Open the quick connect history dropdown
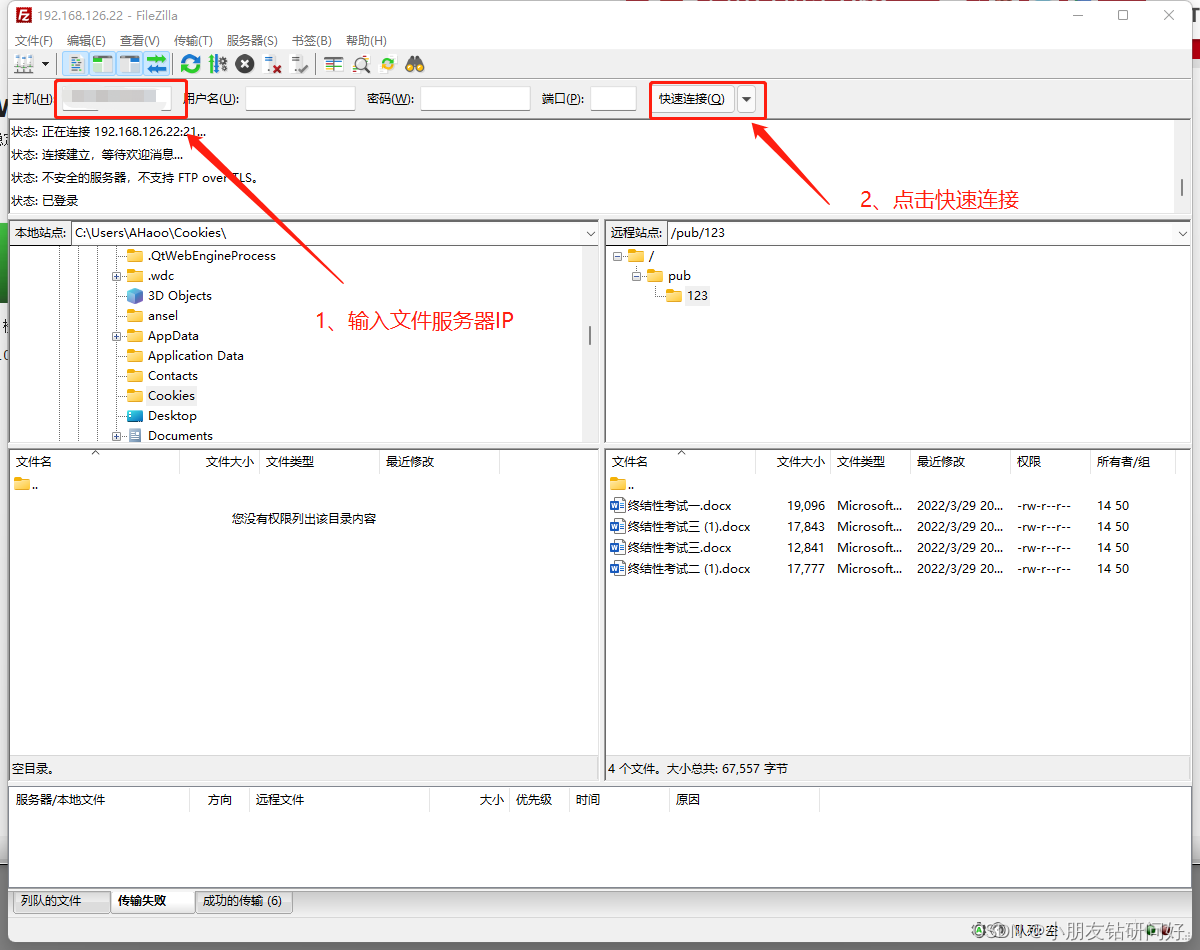The height and width of the screenshot is (950, 1200). [747, 98]
